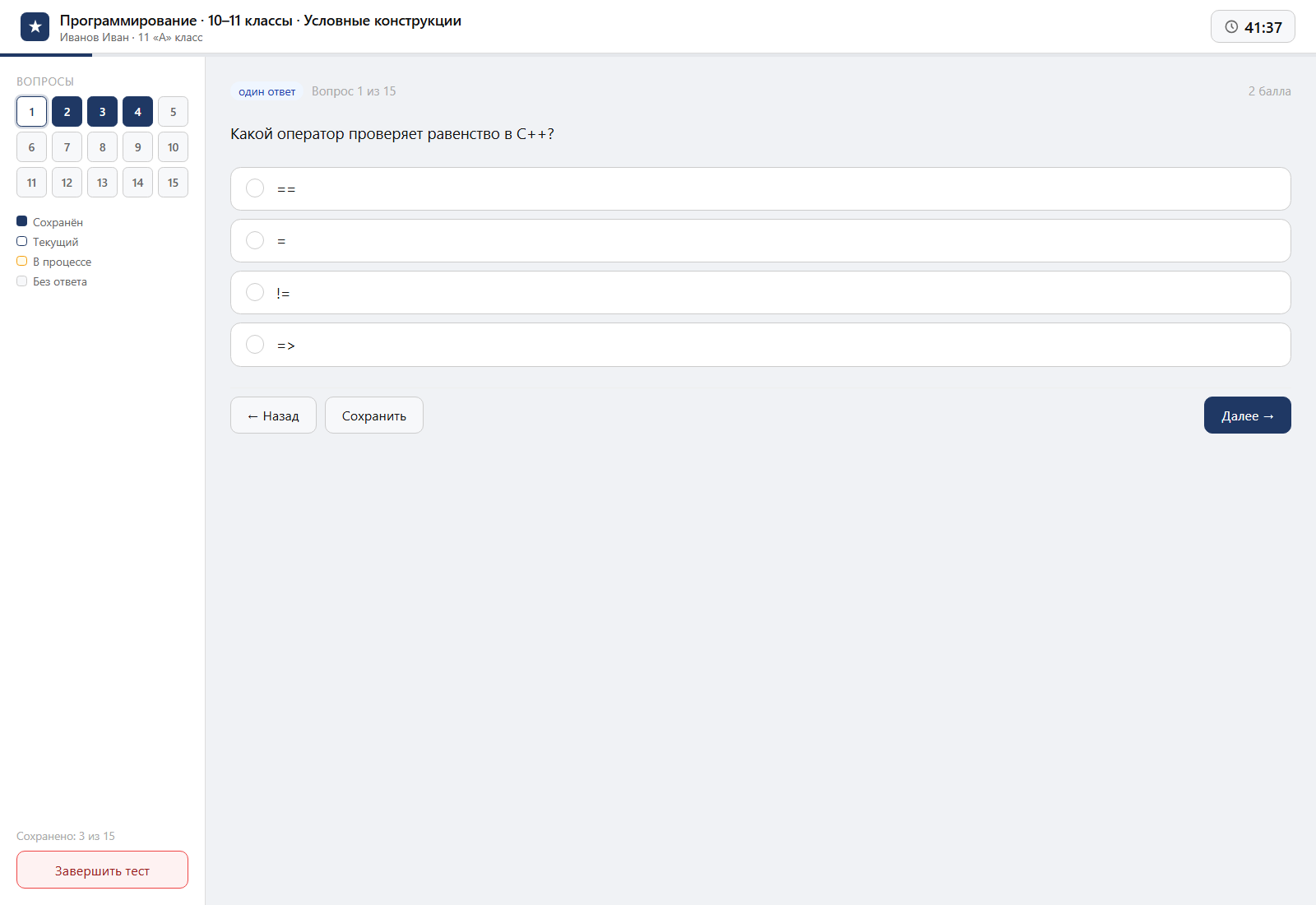Click the star logo icon

35,27
